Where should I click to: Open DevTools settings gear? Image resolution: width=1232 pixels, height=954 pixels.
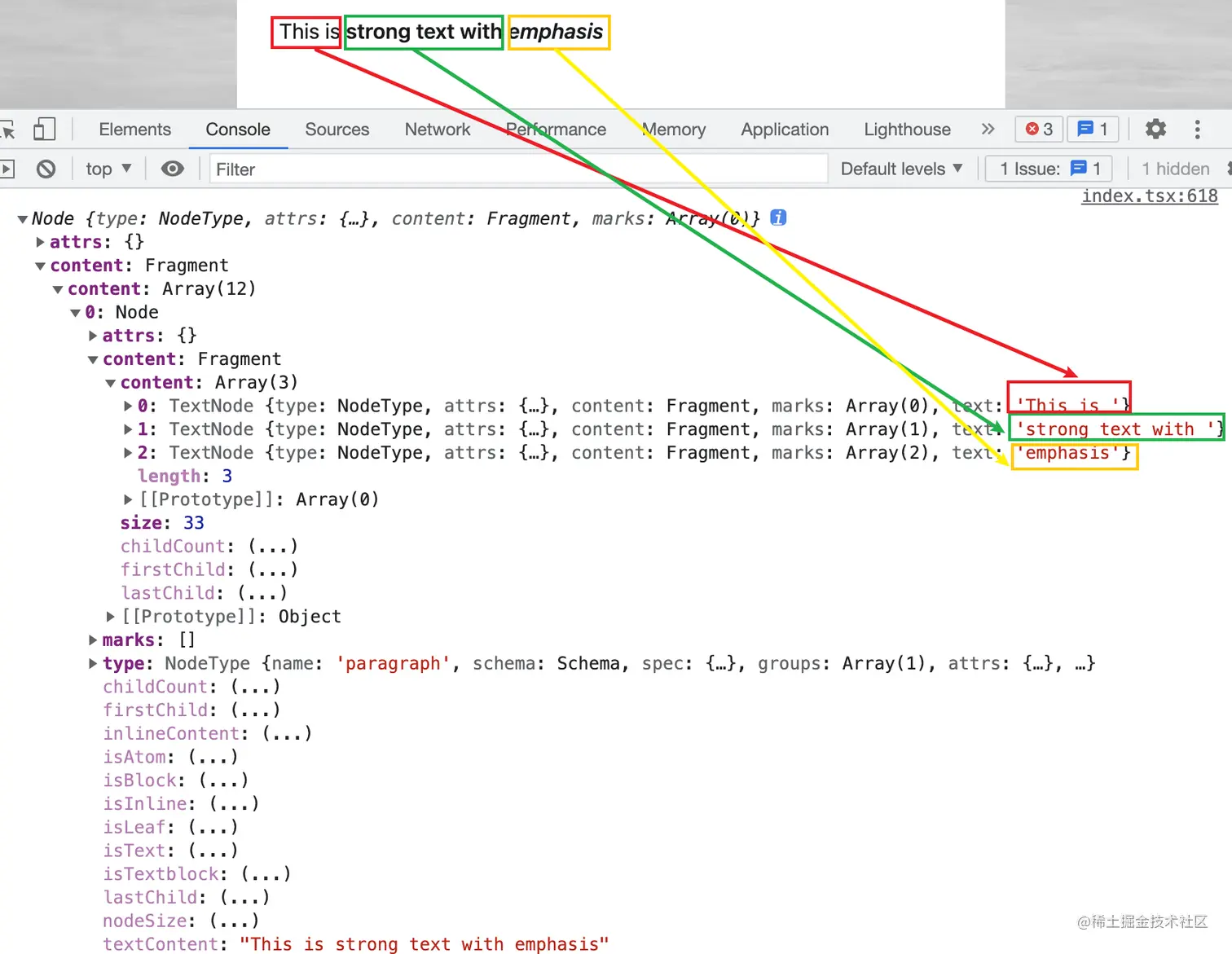point(1155,129)
